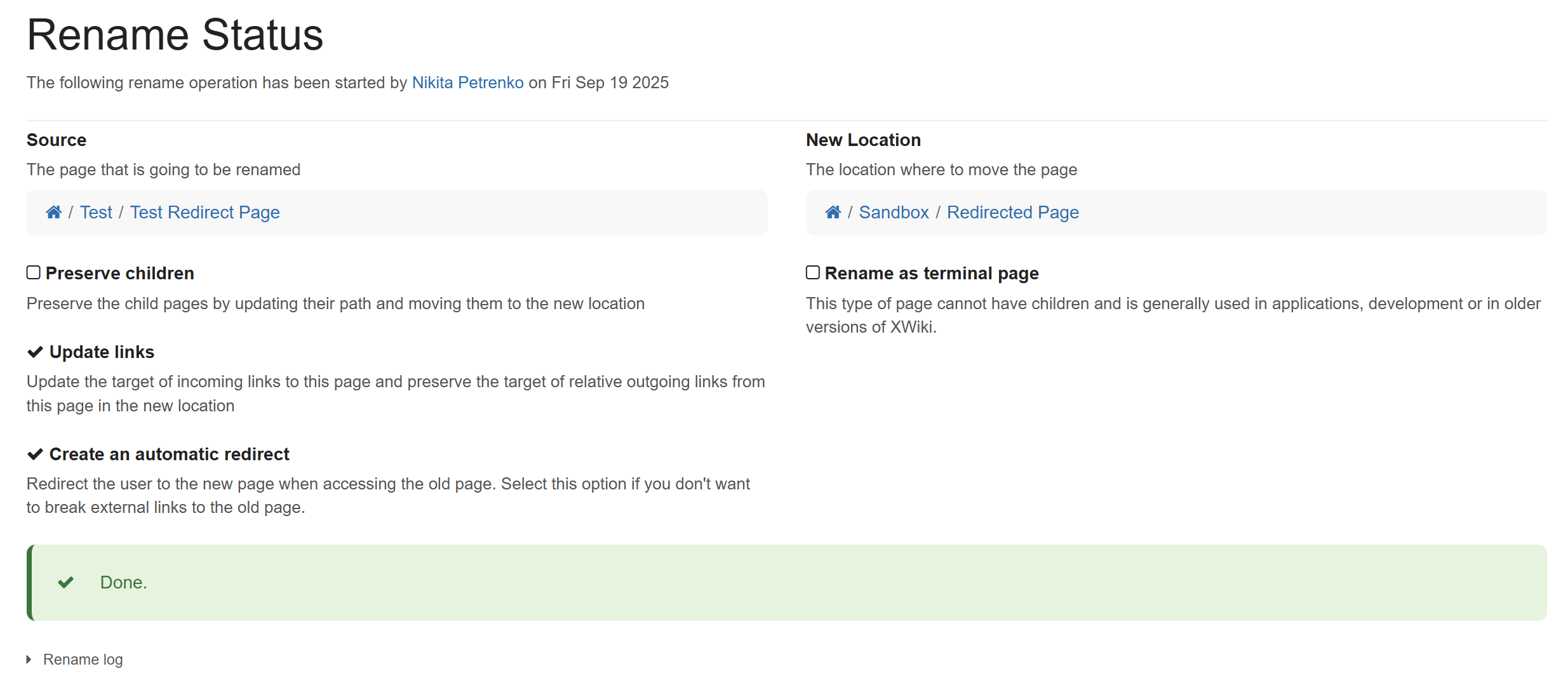Click the Rename Status page heading
This screenshot has width=1568, height=697.
175,34
